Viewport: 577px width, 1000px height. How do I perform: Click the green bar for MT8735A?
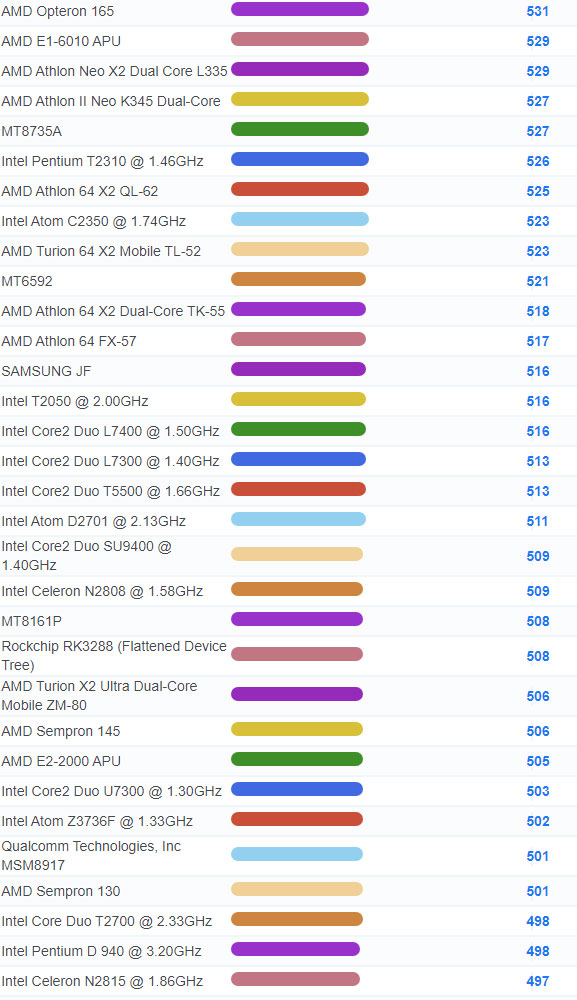coord(300,129)
